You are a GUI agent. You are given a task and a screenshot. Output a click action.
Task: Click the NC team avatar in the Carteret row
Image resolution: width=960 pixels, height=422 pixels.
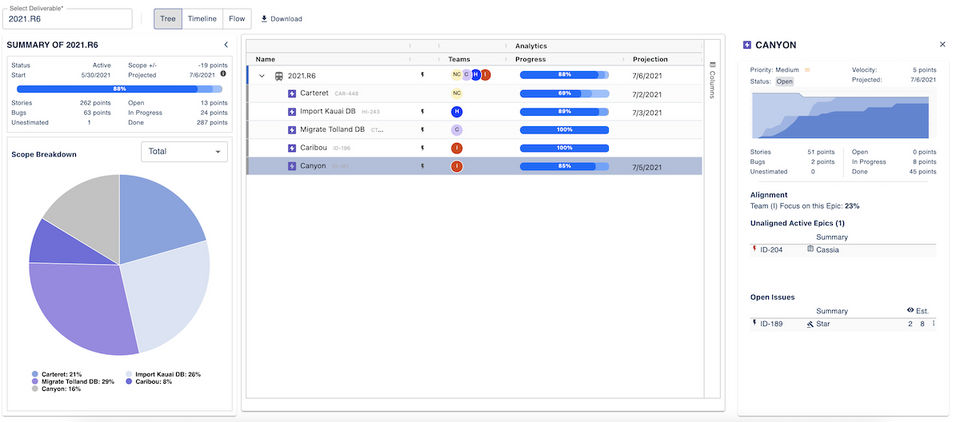pyautogui.click(x=456, y=94)
